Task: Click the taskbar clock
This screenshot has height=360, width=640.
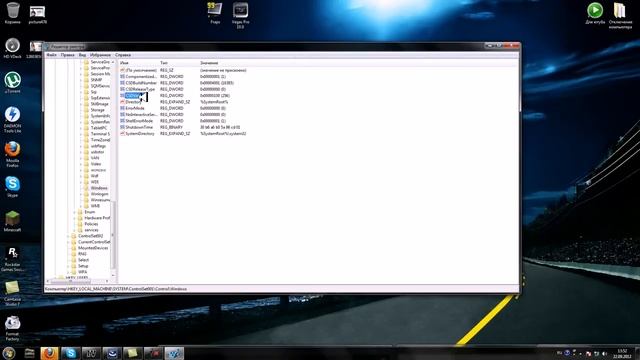Action: (622, 353)
